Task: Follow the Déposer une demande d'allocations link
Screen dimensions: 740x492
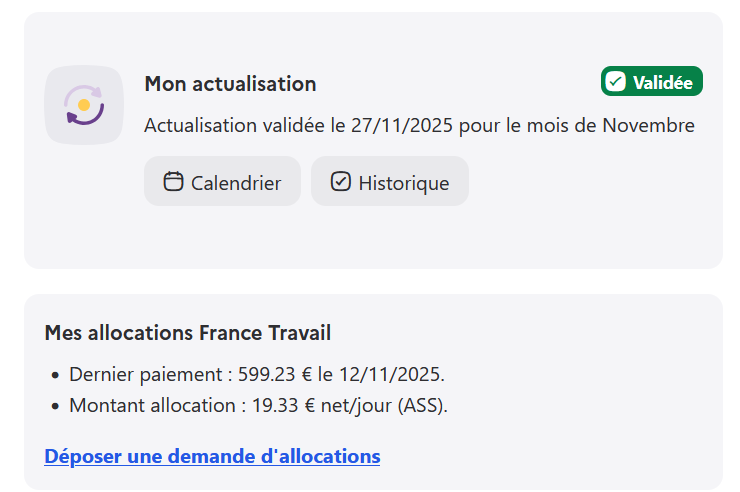Action: click(212, 457)
